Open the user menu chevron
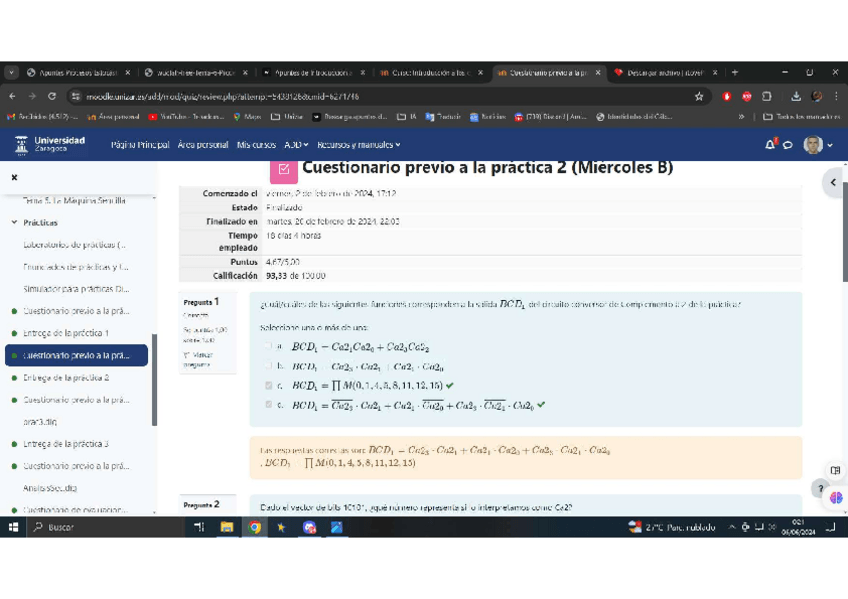Image resolution: width=848 pixels, height=599 pixels. point(830,145)
